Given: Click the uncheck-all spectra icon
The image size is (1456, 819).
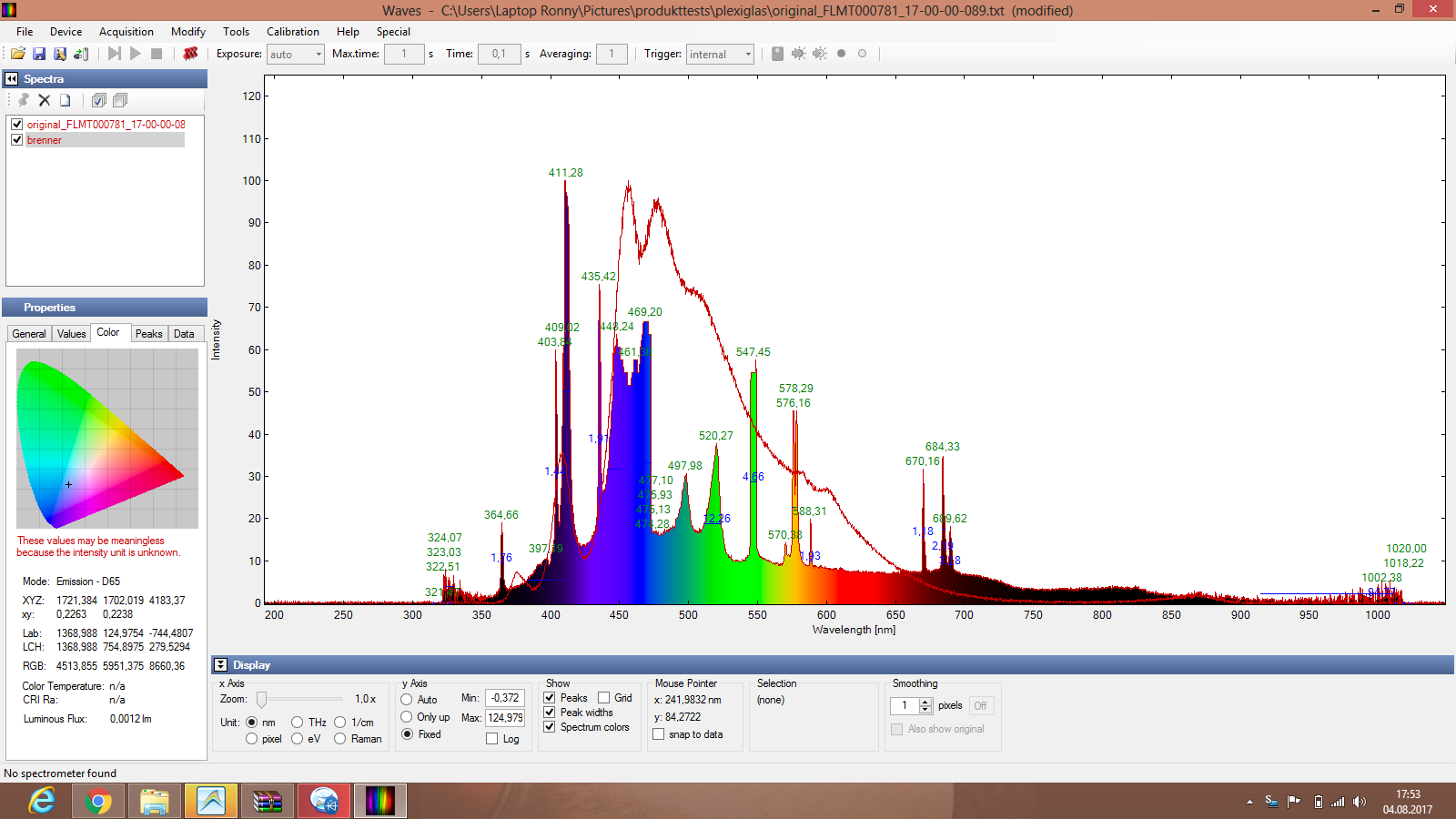Looking at the screenshot, I should [119, 100].
